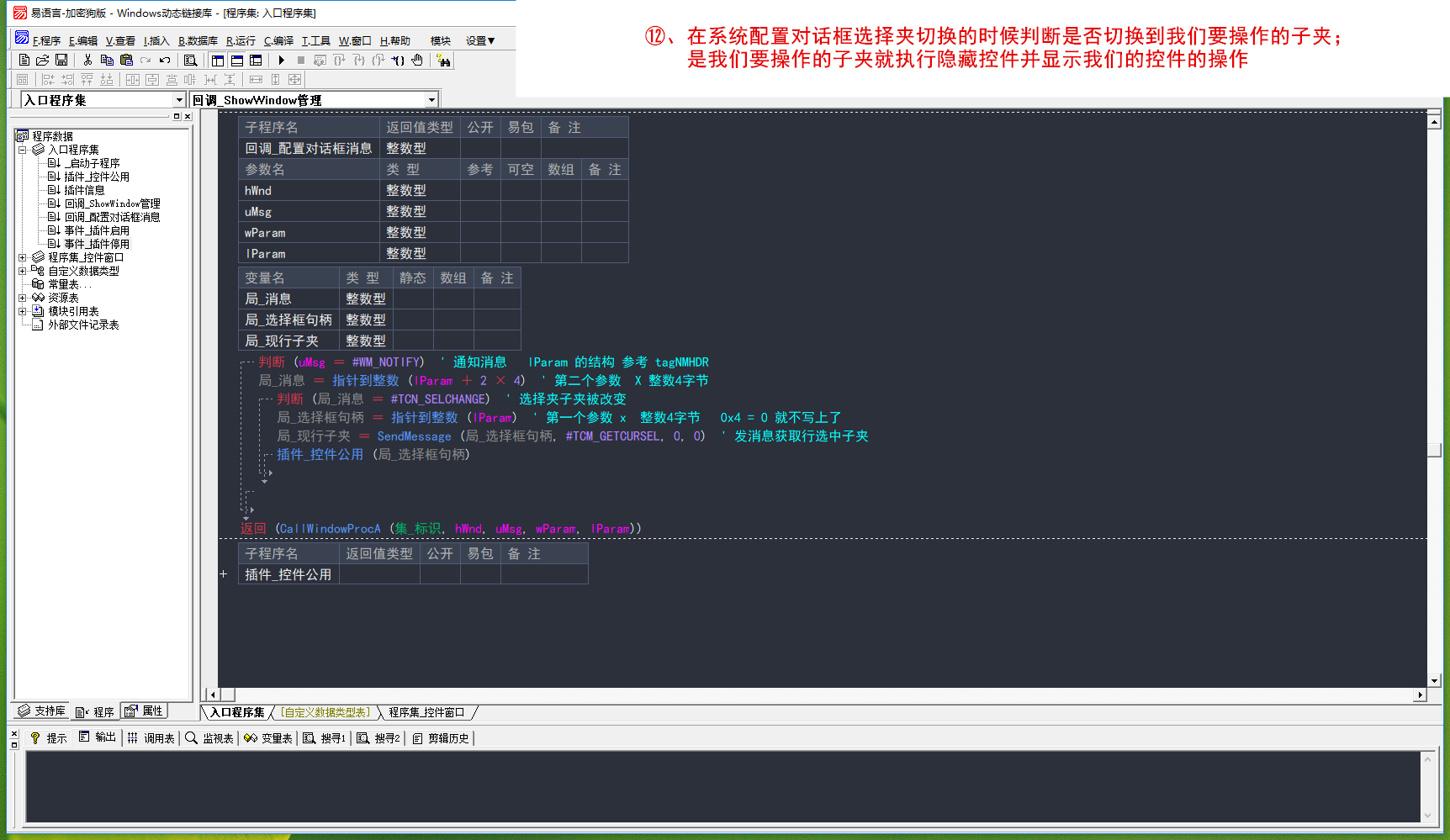Click the New document icon

pos(24,61)
